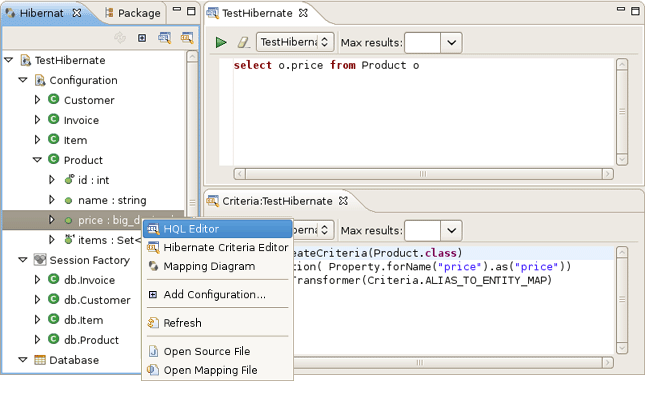The width and height of the screenshot is (645, 393).
Task: Click the TestHibernate console configuration icon in tree
Action: tap(26, 60)
